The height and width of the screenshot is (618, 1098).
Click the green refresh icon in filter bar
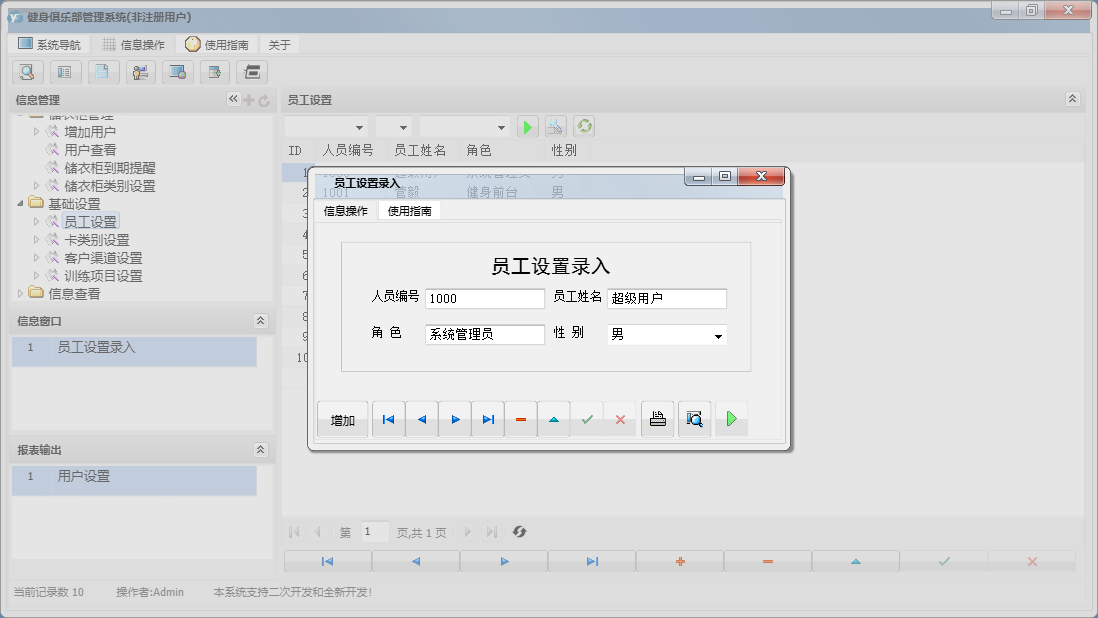584,127
